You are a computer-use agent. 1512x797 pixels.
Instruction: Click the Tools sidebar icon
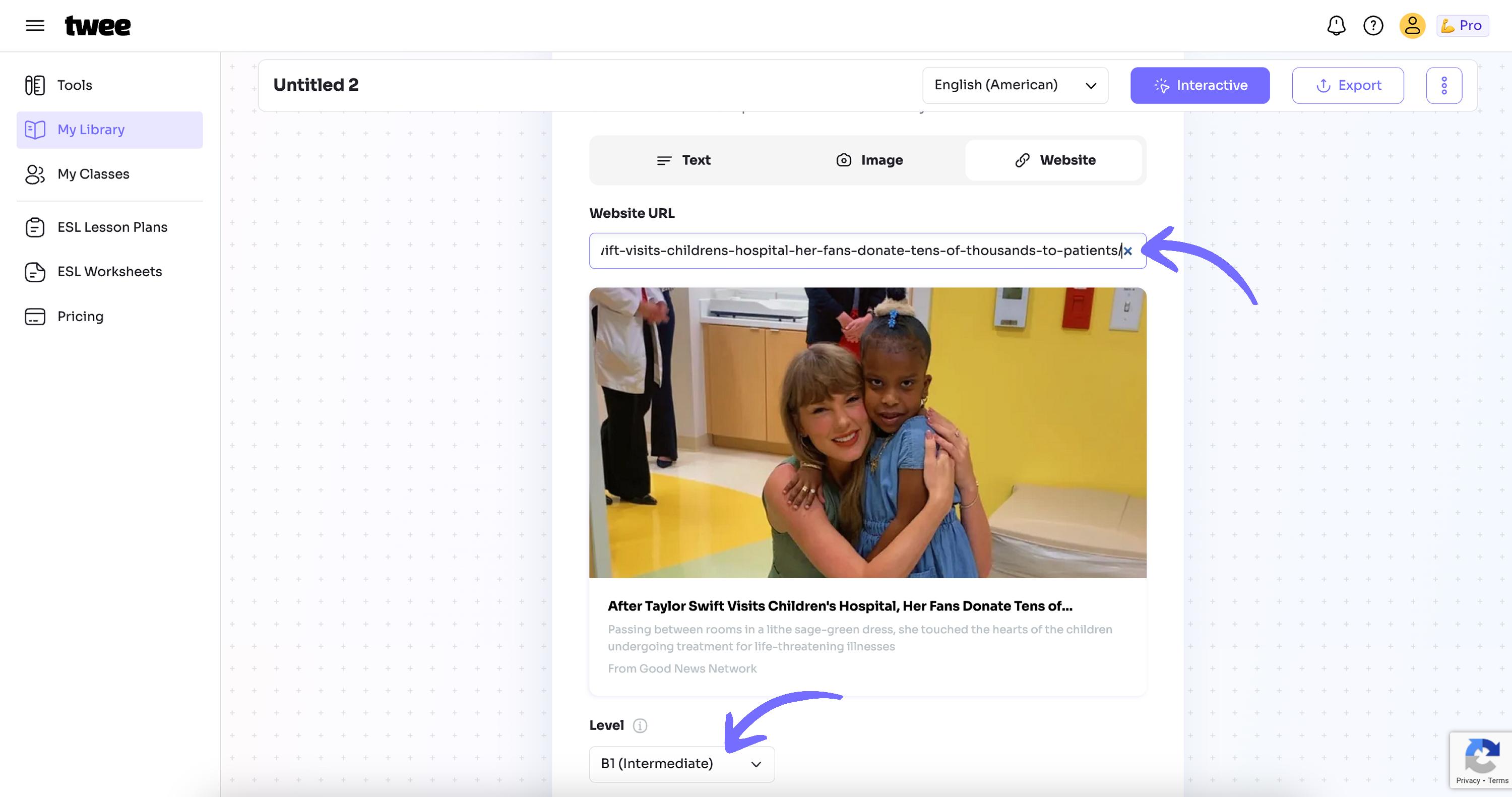(35, 85)
